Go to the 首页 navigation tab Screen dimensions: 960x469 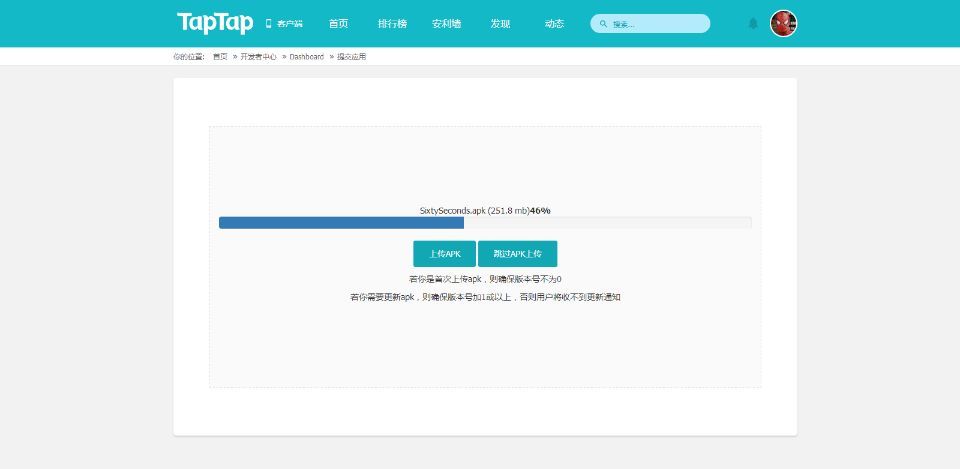tap(339, 24)
